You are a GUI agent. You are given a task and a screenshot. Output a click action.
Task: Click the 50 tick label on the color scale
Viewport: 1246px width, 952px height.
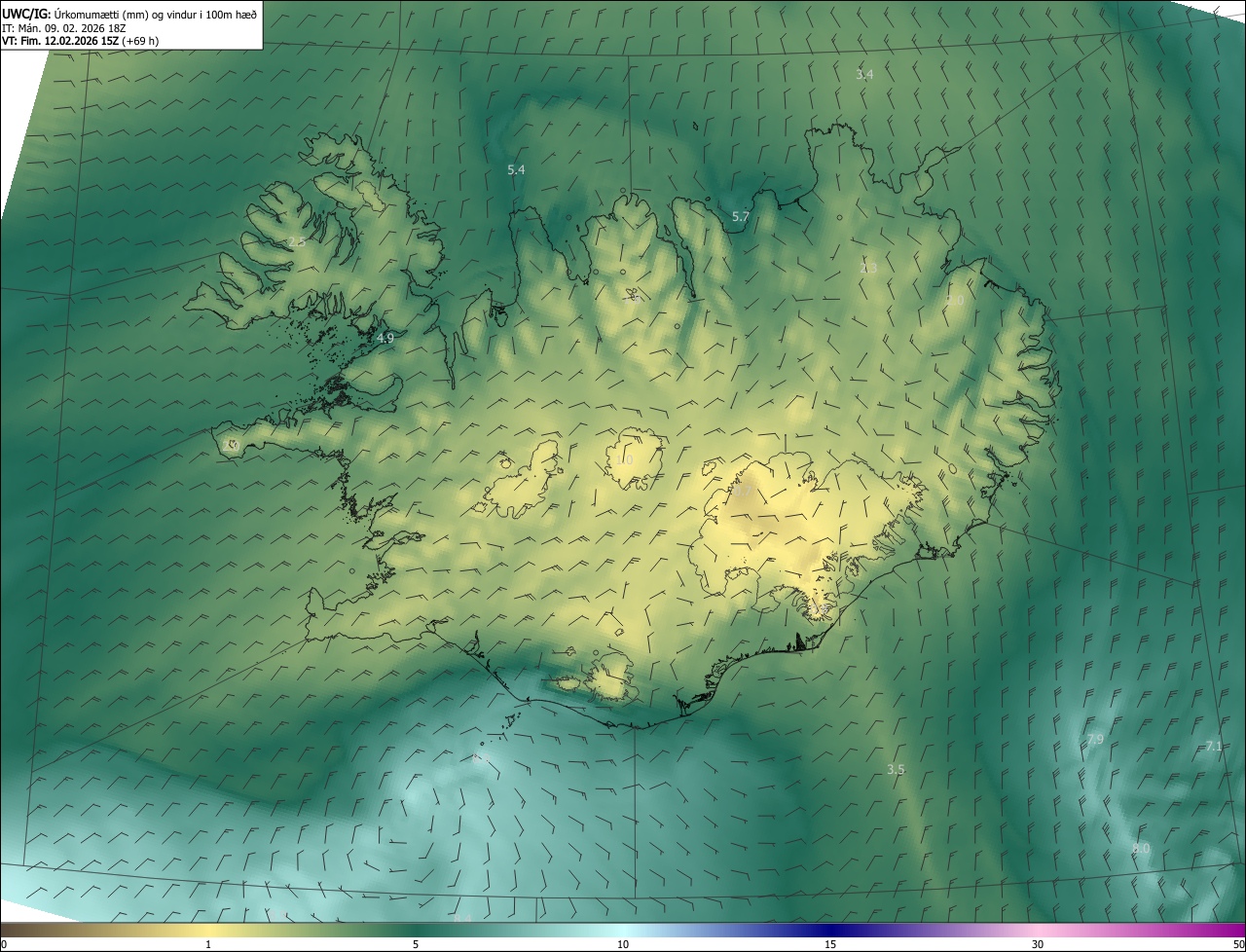click(x=1238, y=944)
